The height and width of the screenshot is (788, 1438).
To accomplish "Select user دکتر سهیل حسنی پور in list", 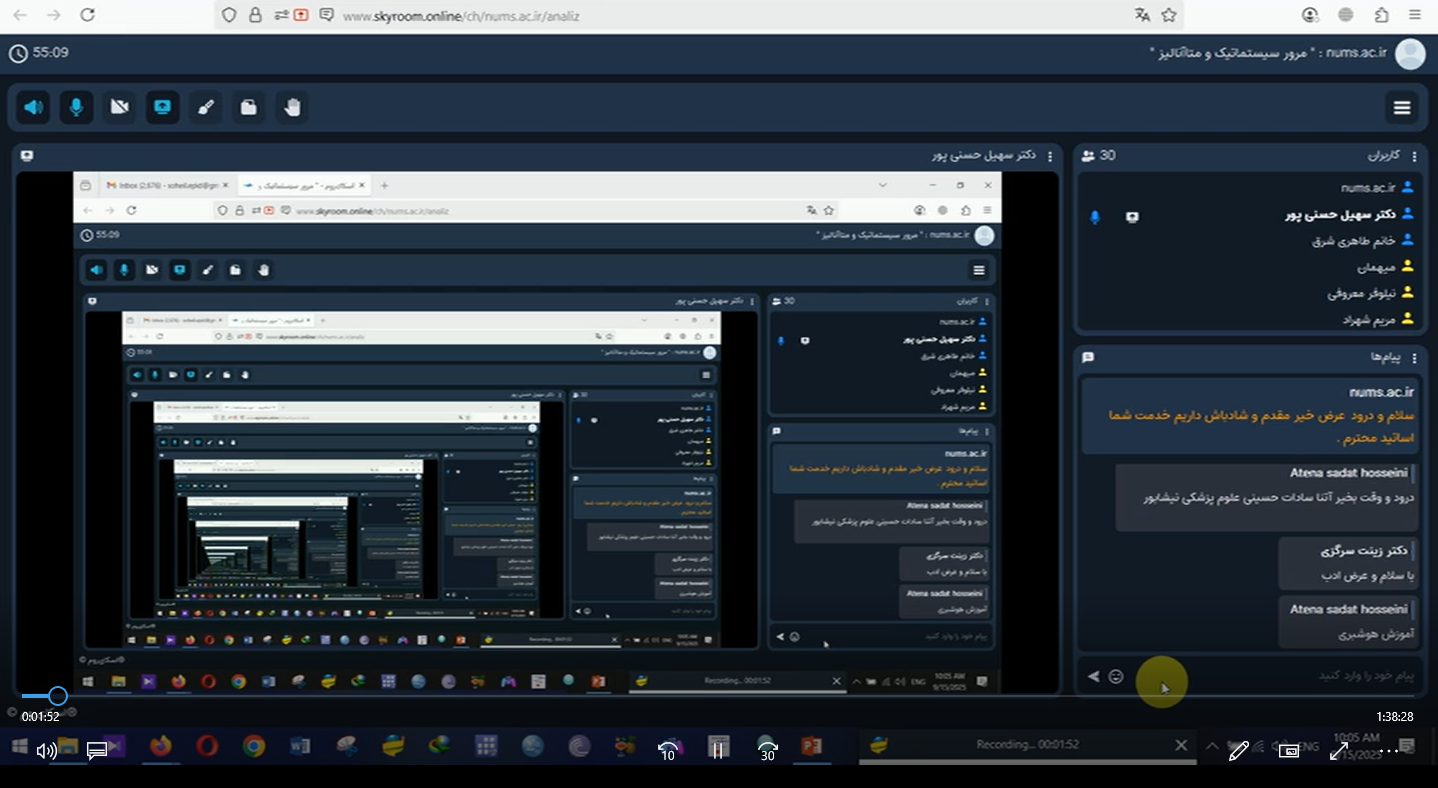I will click(1339, 214).
